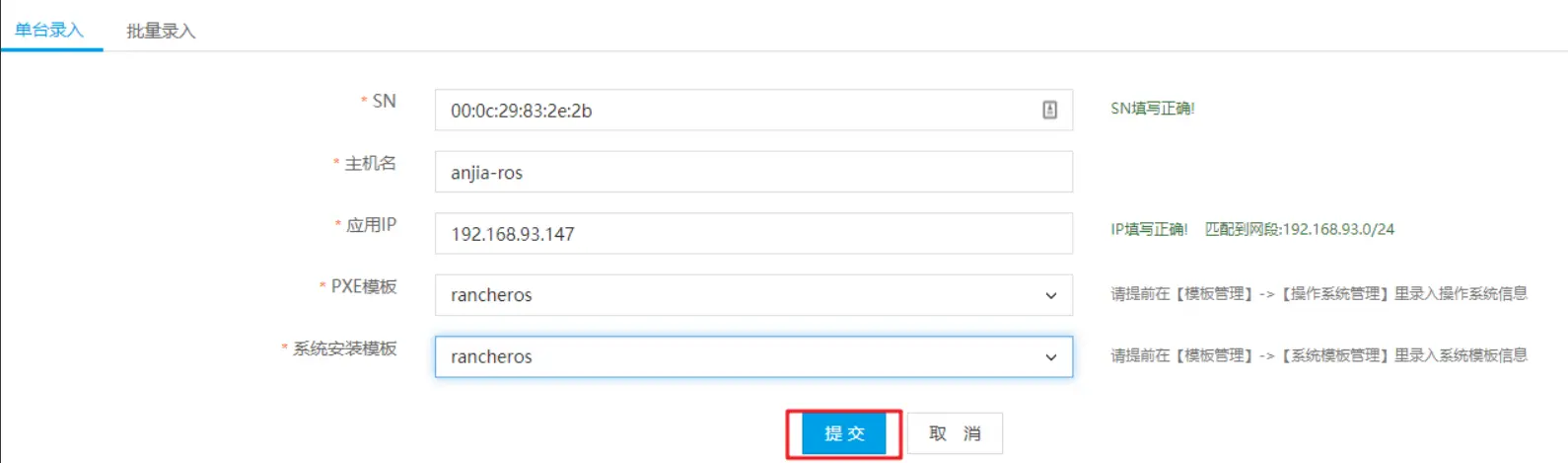This screenshot has width=1568, height=463.
Task: Cancel with the 取消 button
Action: [955, 433]
